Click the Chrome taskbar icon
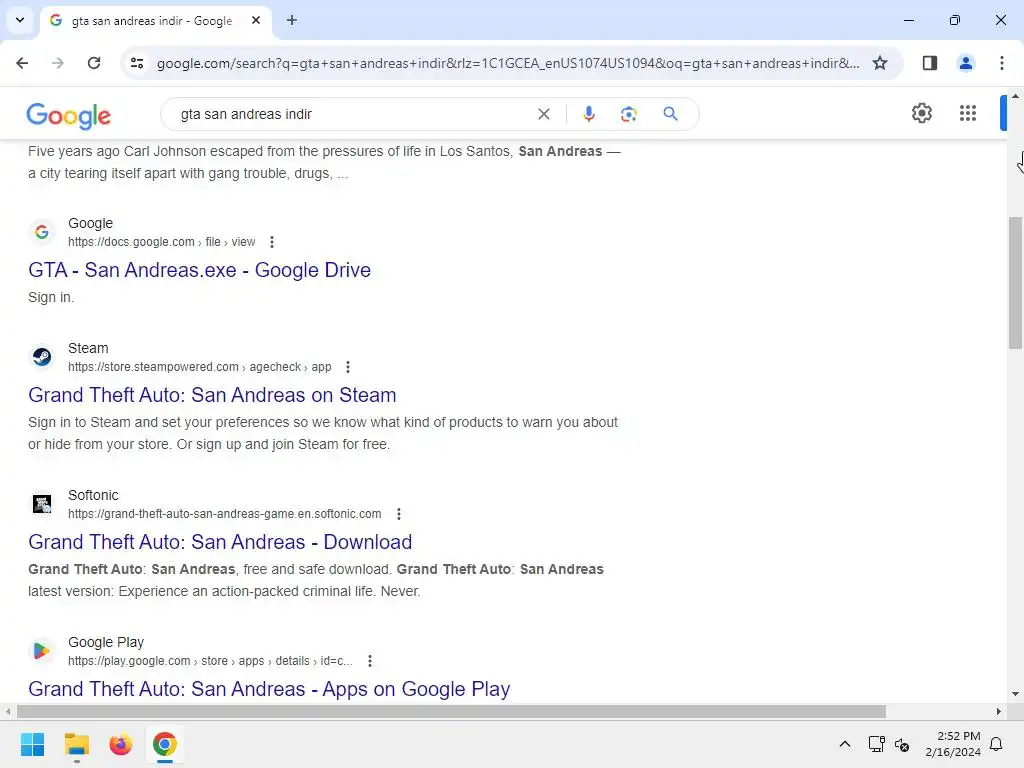1024x768 pixels. [x=165, y=744]
